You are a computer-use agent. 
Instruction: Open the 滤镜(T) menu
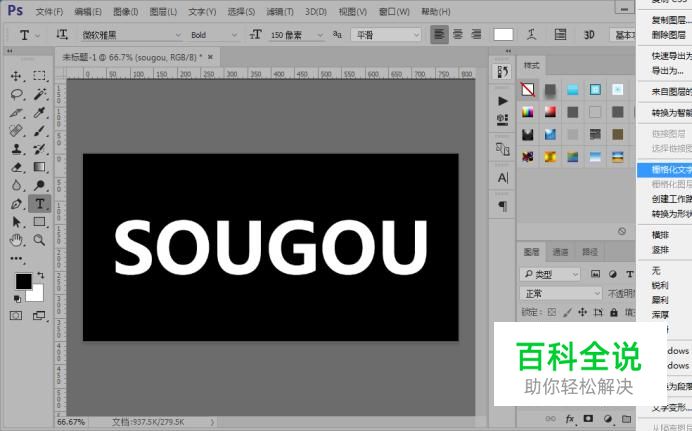(x=280, y=12)
